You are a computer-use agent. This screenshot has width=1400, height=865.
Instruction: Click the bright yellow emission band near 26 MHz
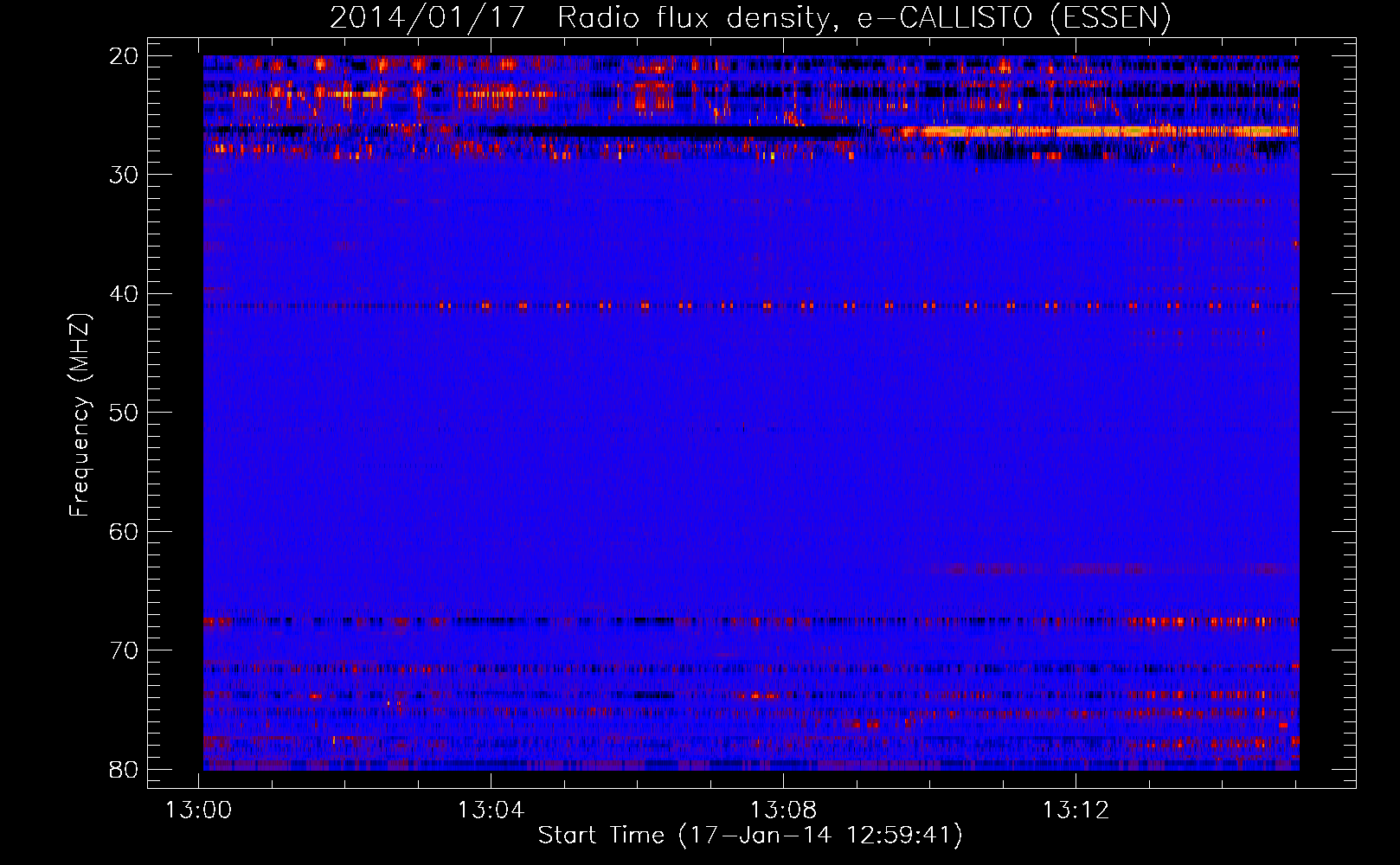pos(1099,131)
